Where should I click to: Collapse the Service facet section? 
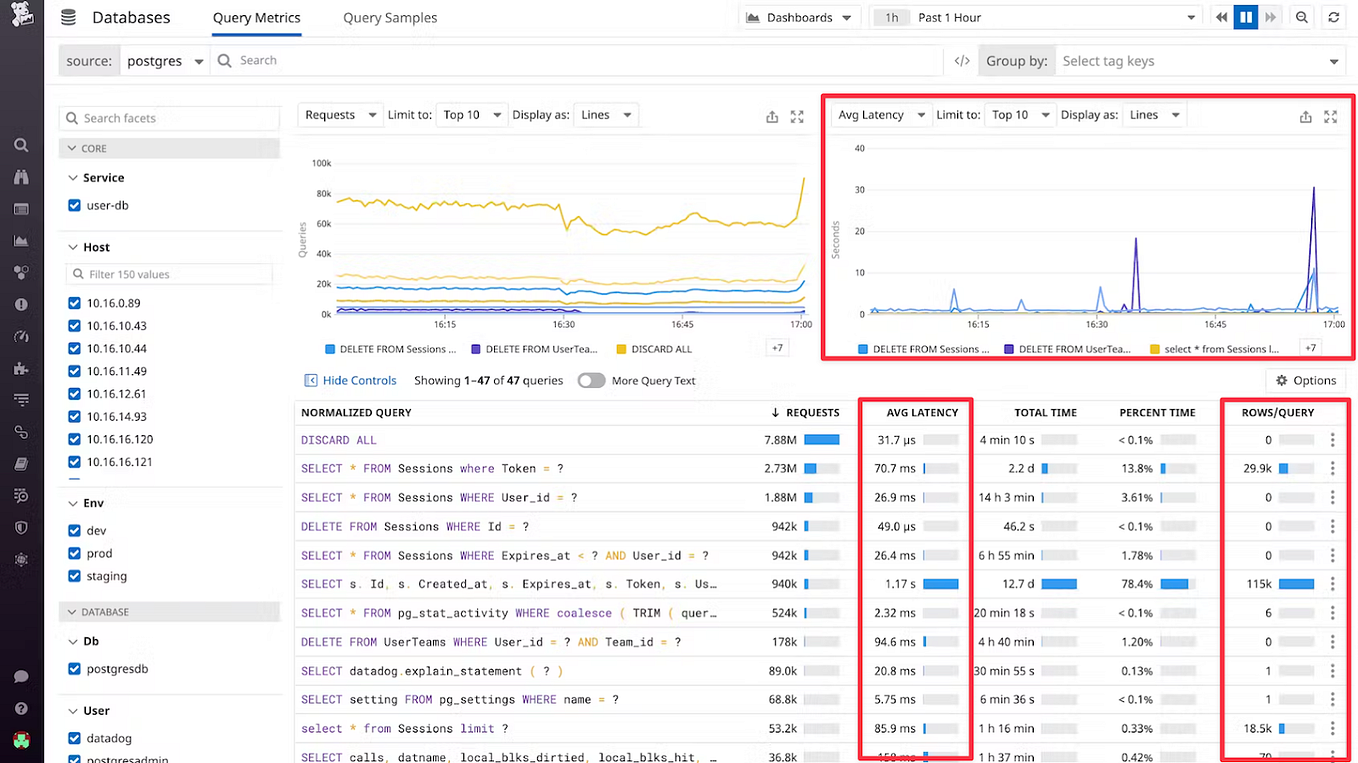click(x=73, y=178)
